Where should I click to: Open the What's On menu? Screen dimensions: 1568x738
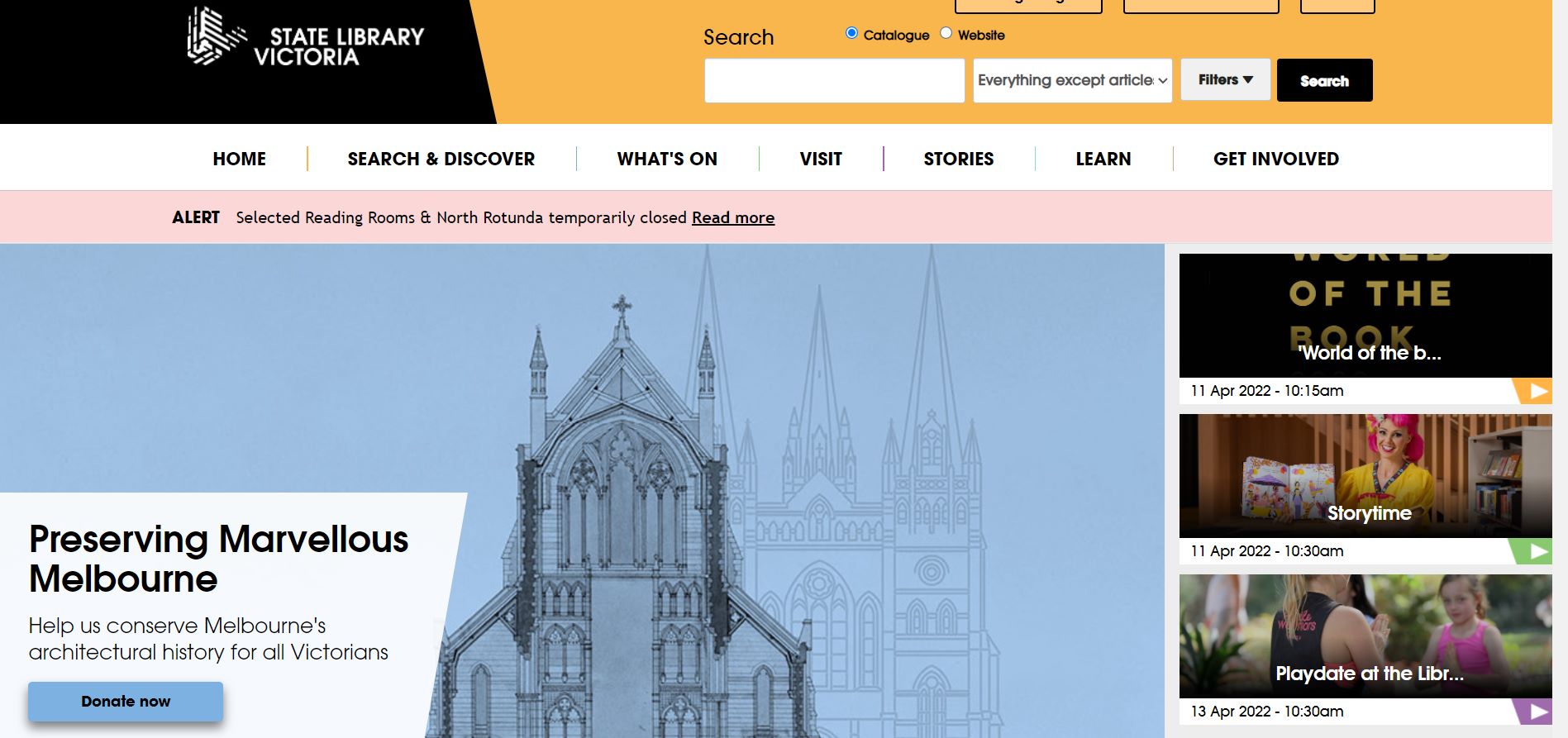click(x=667, y=159)
